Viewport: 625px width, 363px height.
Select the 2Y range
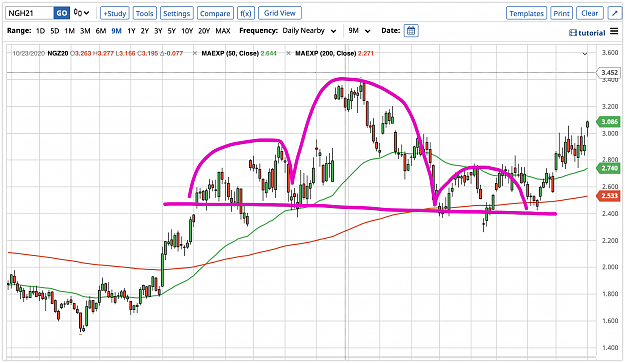click(145, 31)
